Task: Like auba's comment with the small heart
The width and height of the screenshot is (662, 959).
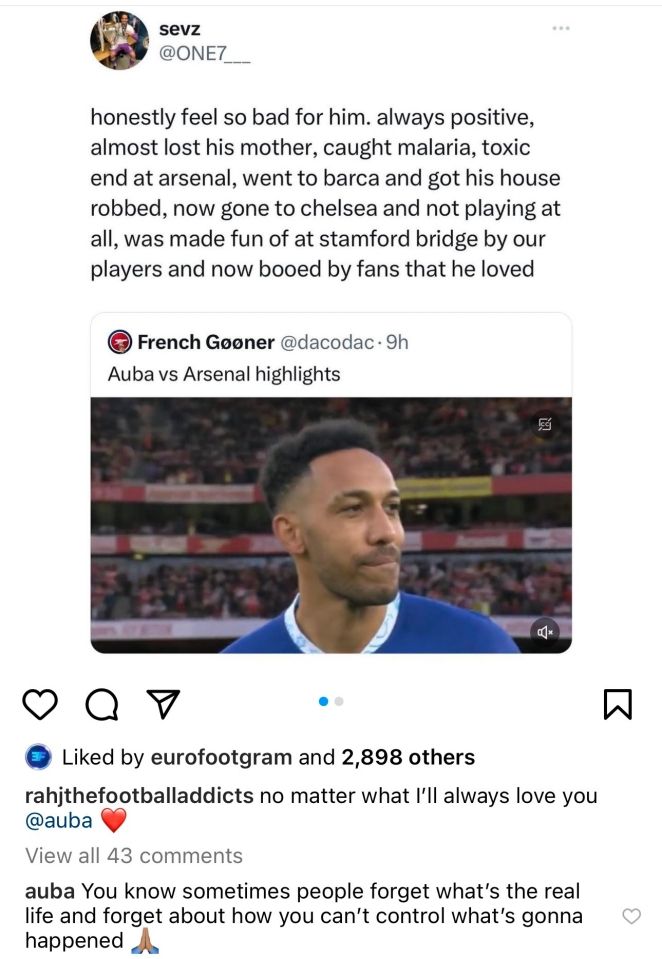Action: [631, 916]
